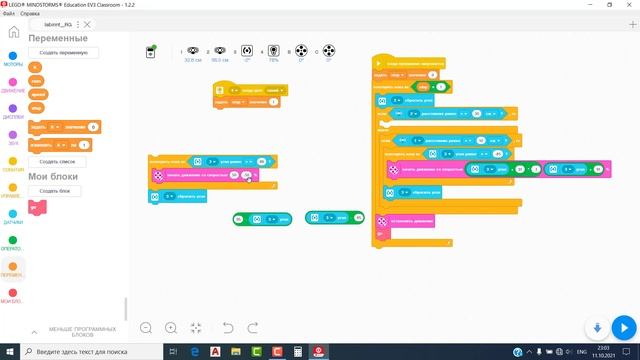The image size is (640, 360).
Task: Edit value 45 in loose green operator block
Action: 358,218
